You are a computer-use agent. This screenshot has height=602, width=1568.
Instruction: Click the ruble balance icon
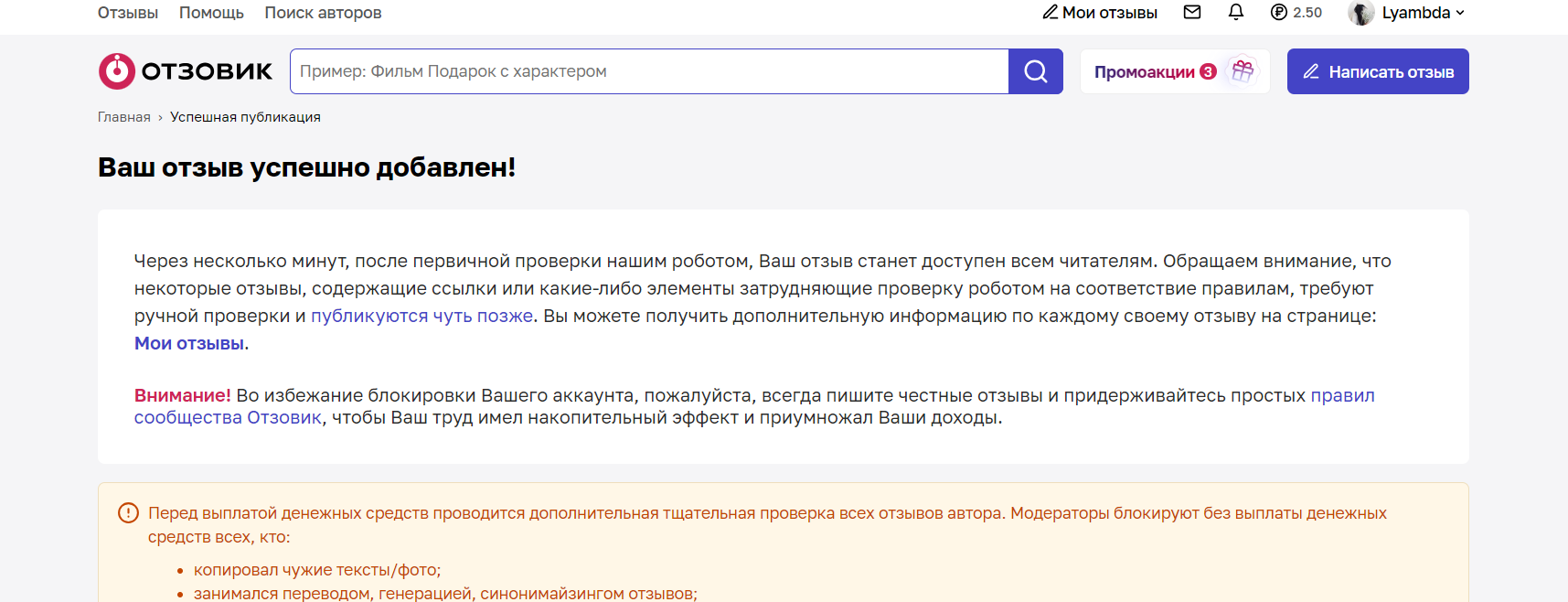tap(1279, 12)
